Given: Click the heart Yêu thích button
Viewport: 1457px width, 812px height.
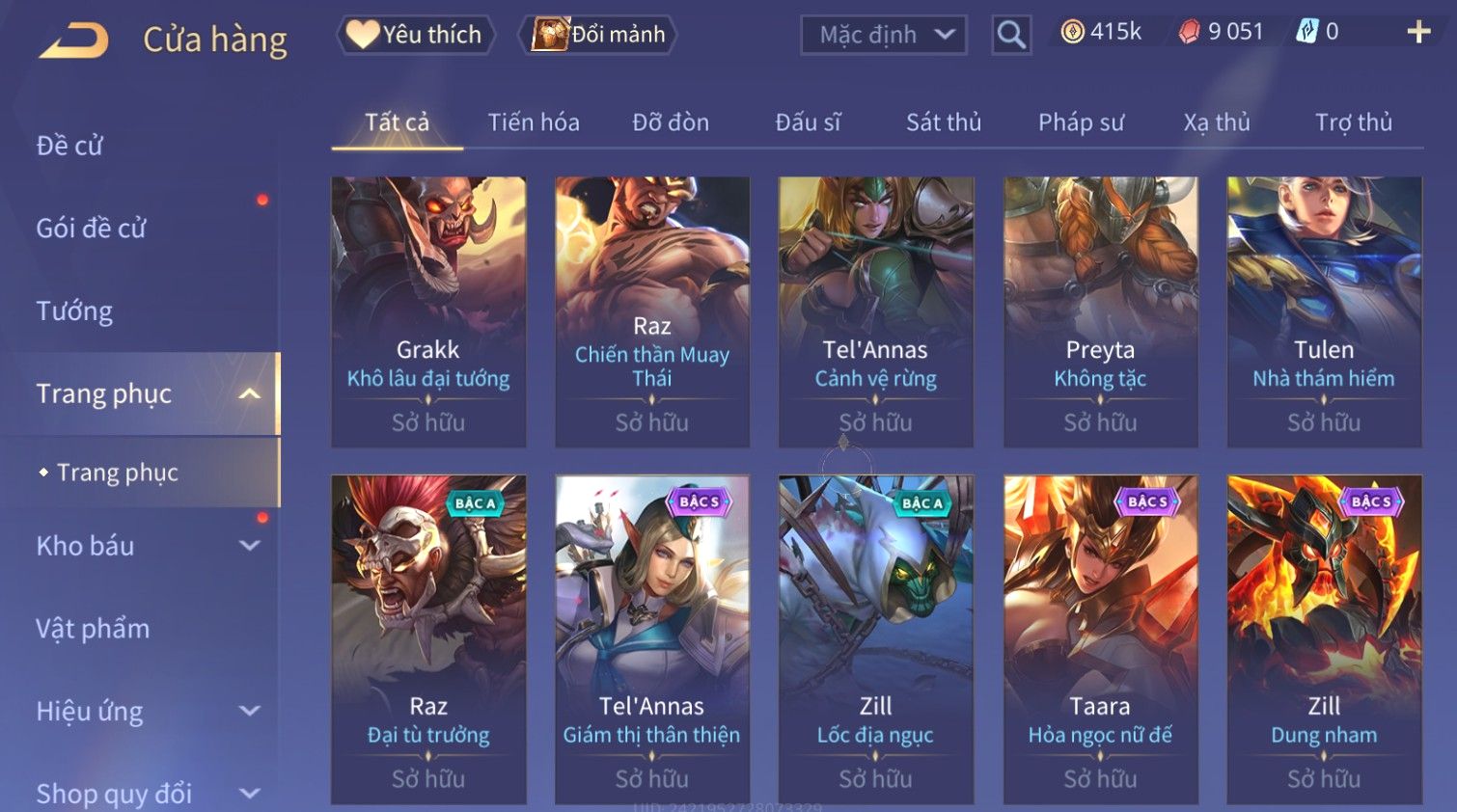Looking at the screenshot, I should (x=415, y=35).
